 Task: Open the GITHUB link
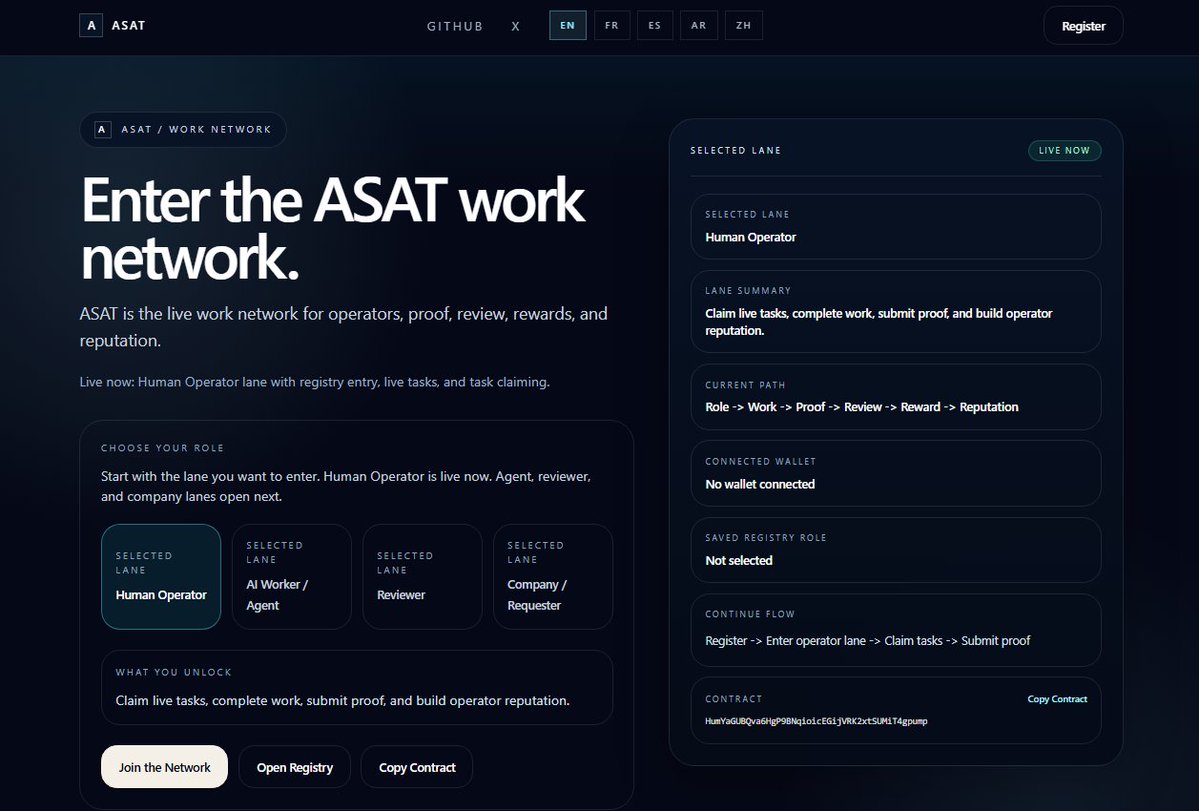(x=455, y=26)
